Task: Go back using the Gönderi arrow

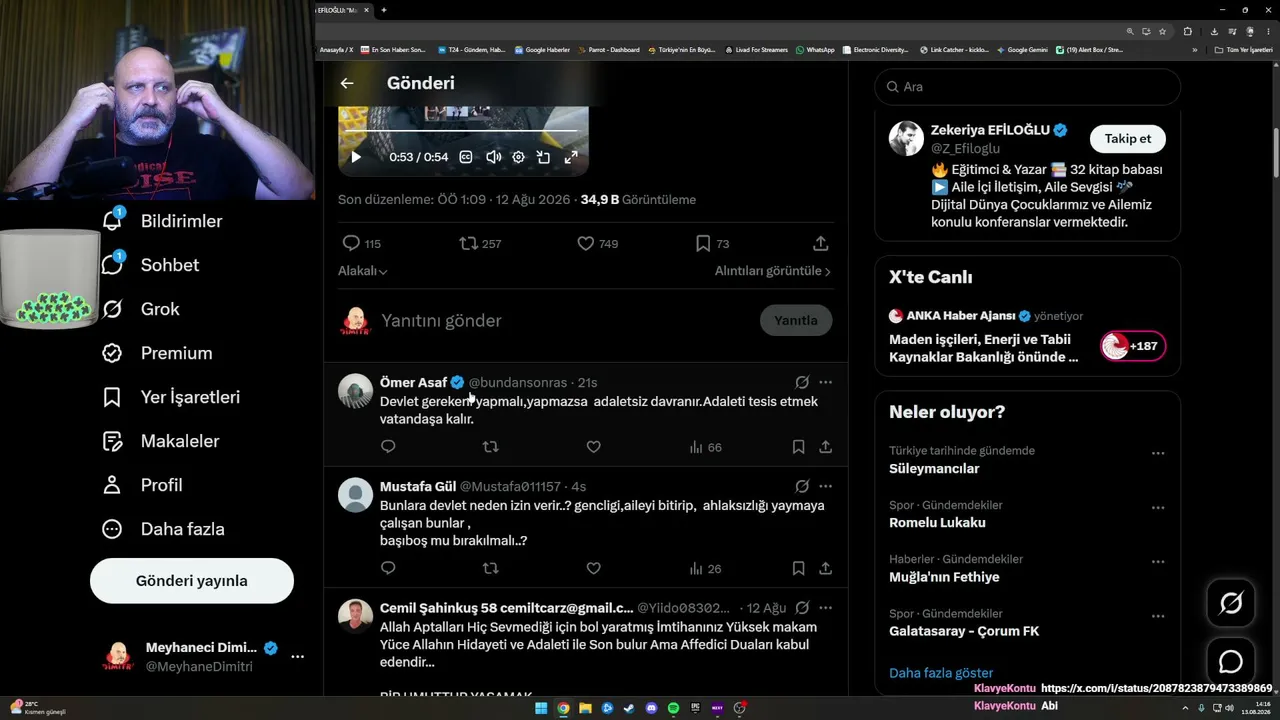Action: 347,84
